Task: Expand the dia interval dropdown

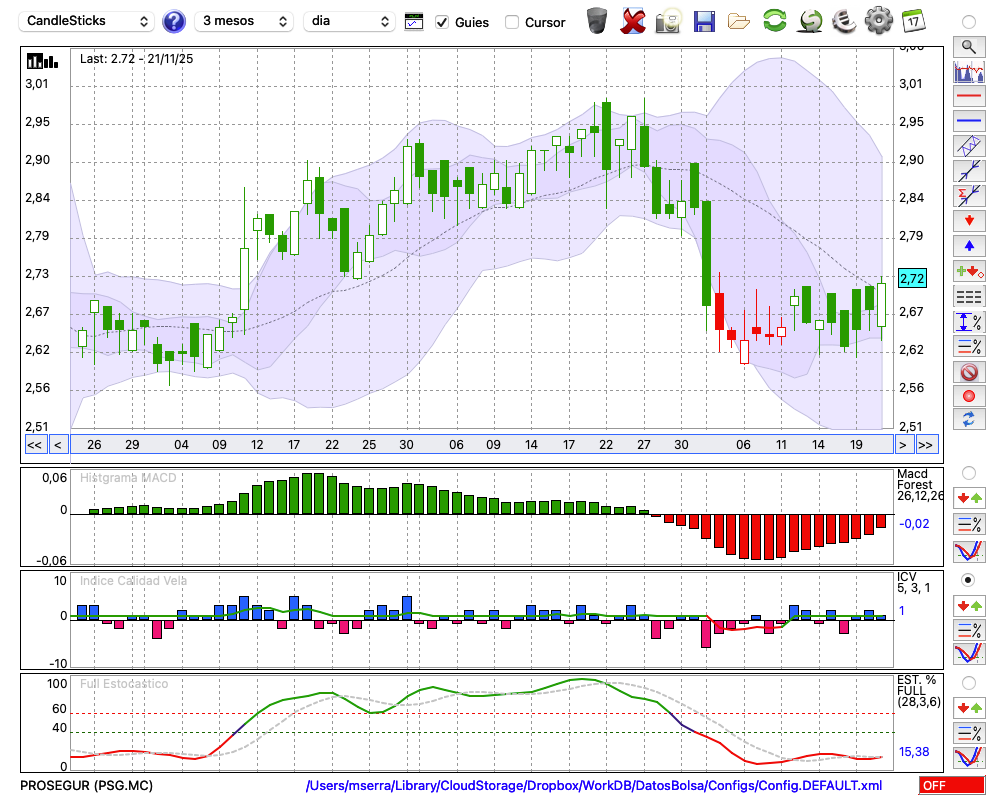Action: tap(350, 21)
